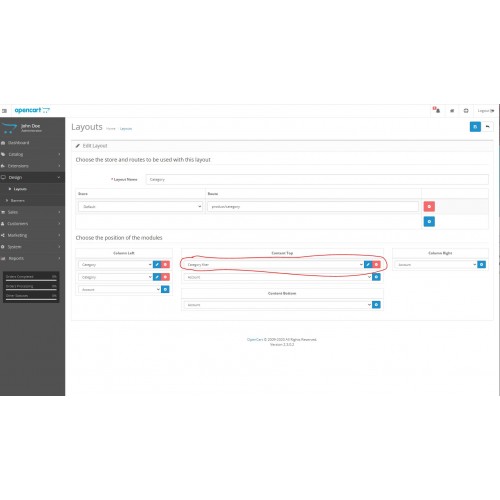
Task: Add module to Content Bottom
Action: point(376,305)
